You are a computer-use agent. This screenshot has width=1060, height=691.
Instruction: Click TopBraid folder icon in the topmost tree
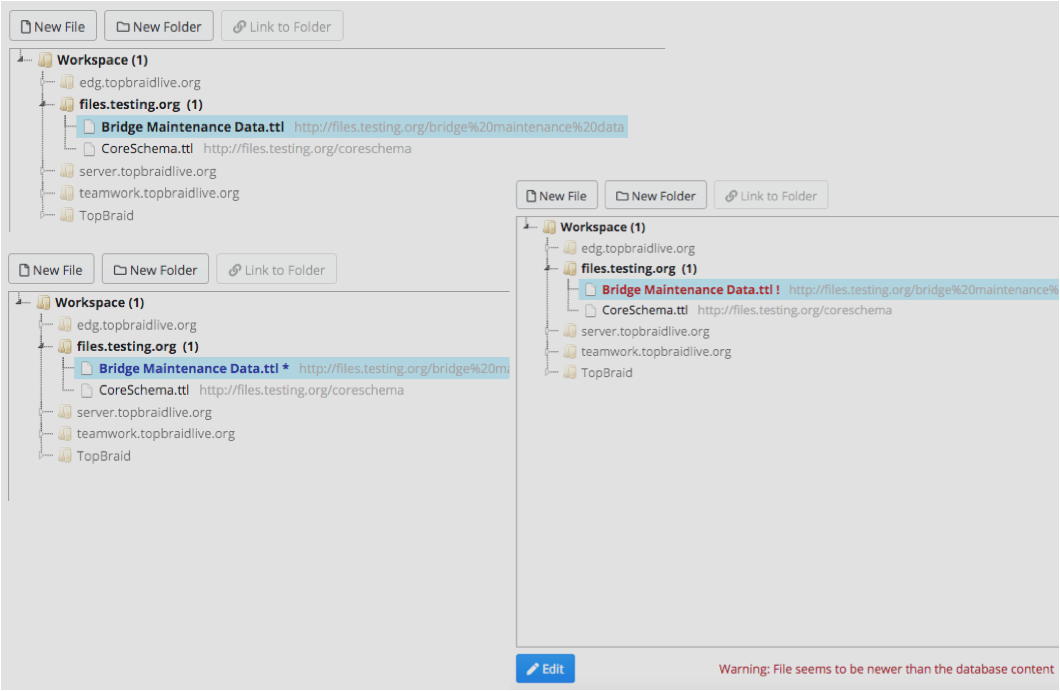pos(67,215)
